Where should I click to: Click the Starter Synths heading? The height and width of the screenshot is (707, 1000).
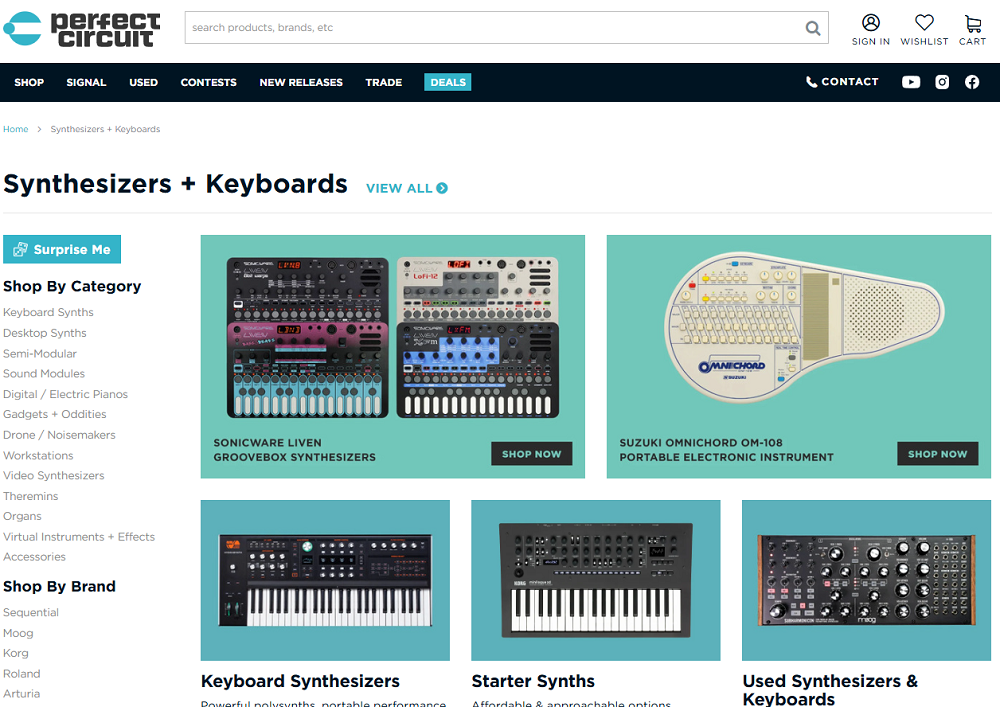point(533,681)
